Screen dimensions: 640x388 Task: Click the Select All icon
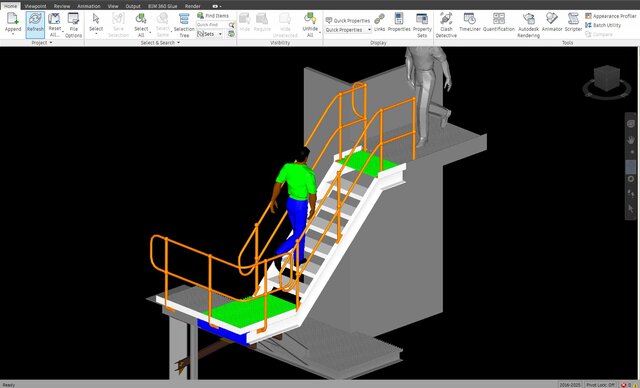141,18
